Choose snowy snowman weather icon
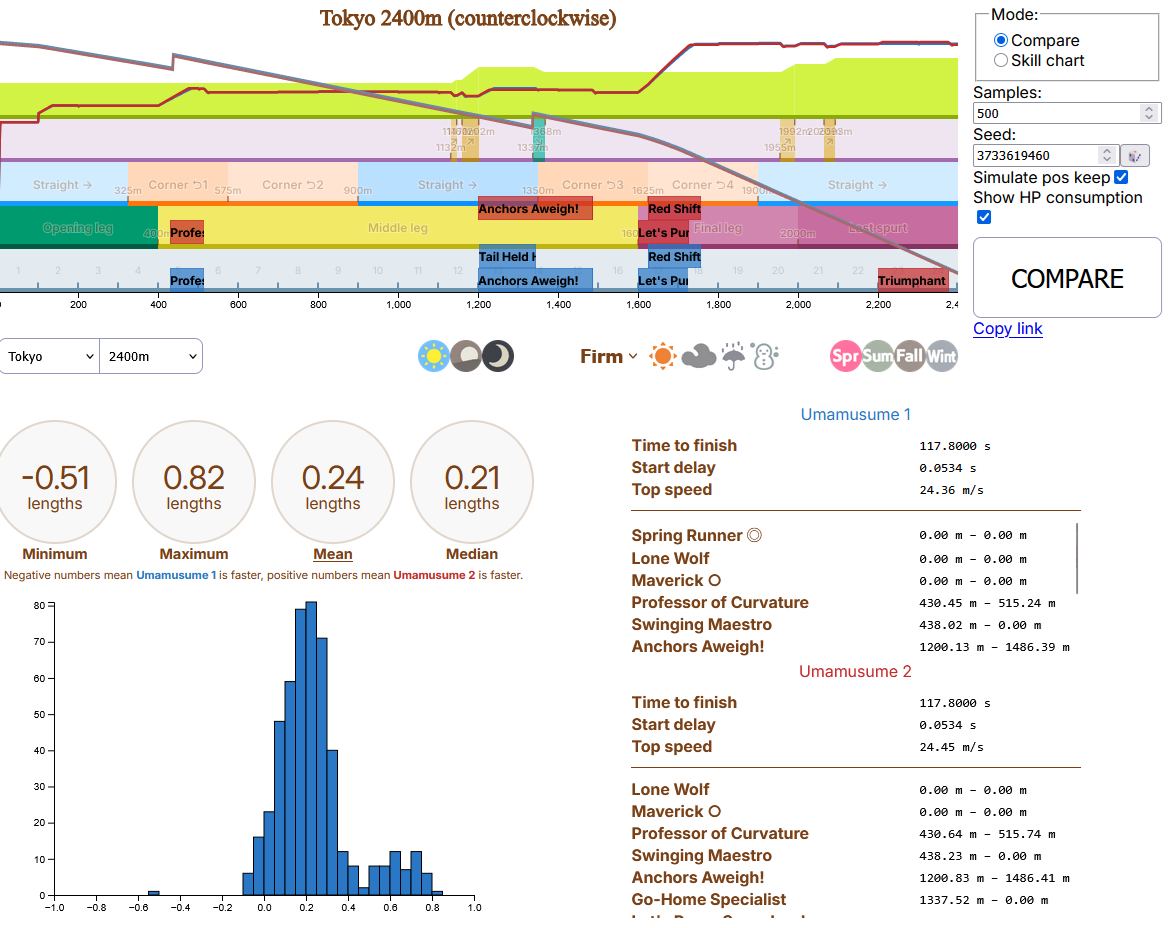This screenshot has height=928, width=1169. pyautogui.click(x=765, y=356)
